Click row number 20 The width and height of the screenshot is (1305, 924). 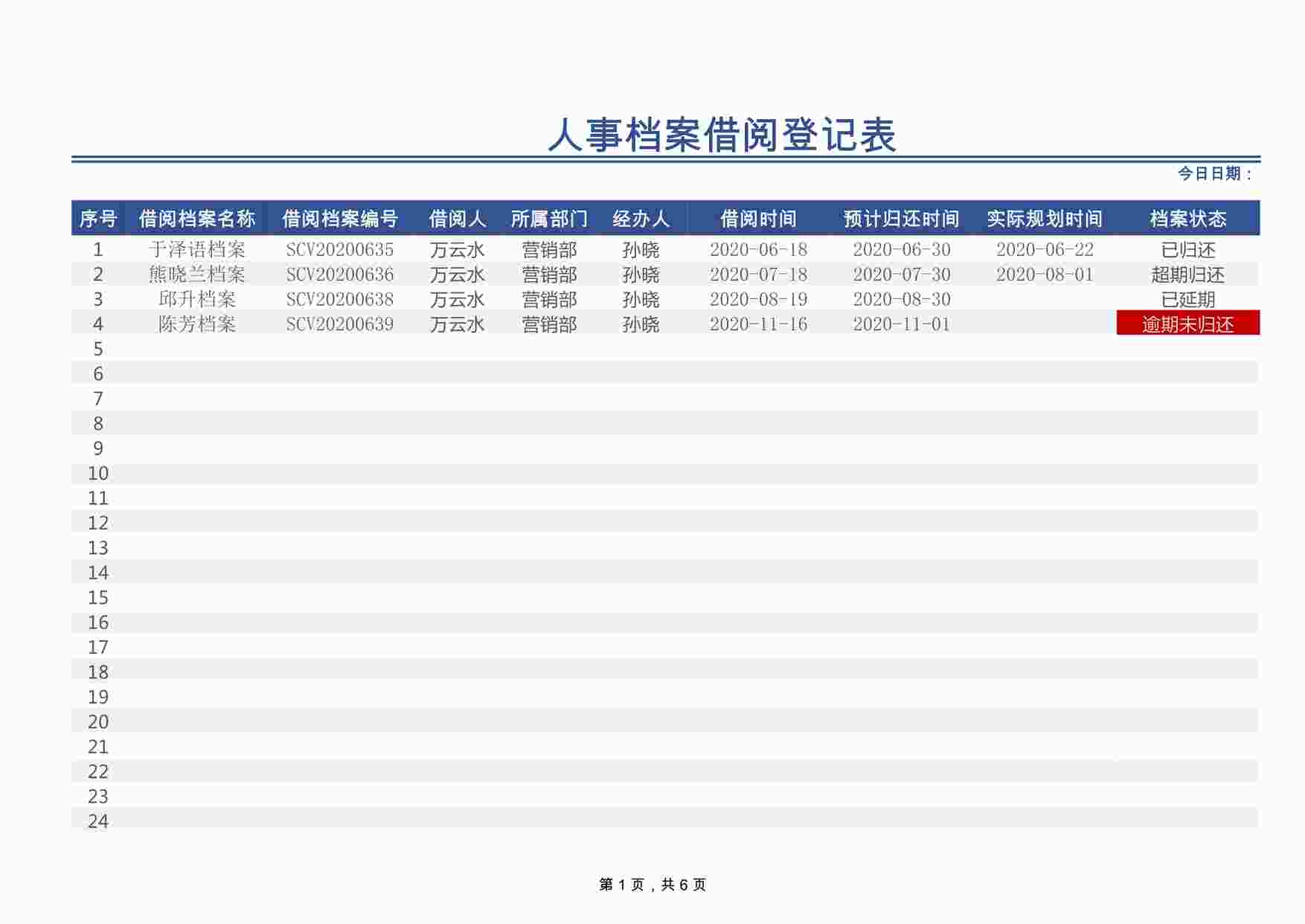(x=98, y=722)
